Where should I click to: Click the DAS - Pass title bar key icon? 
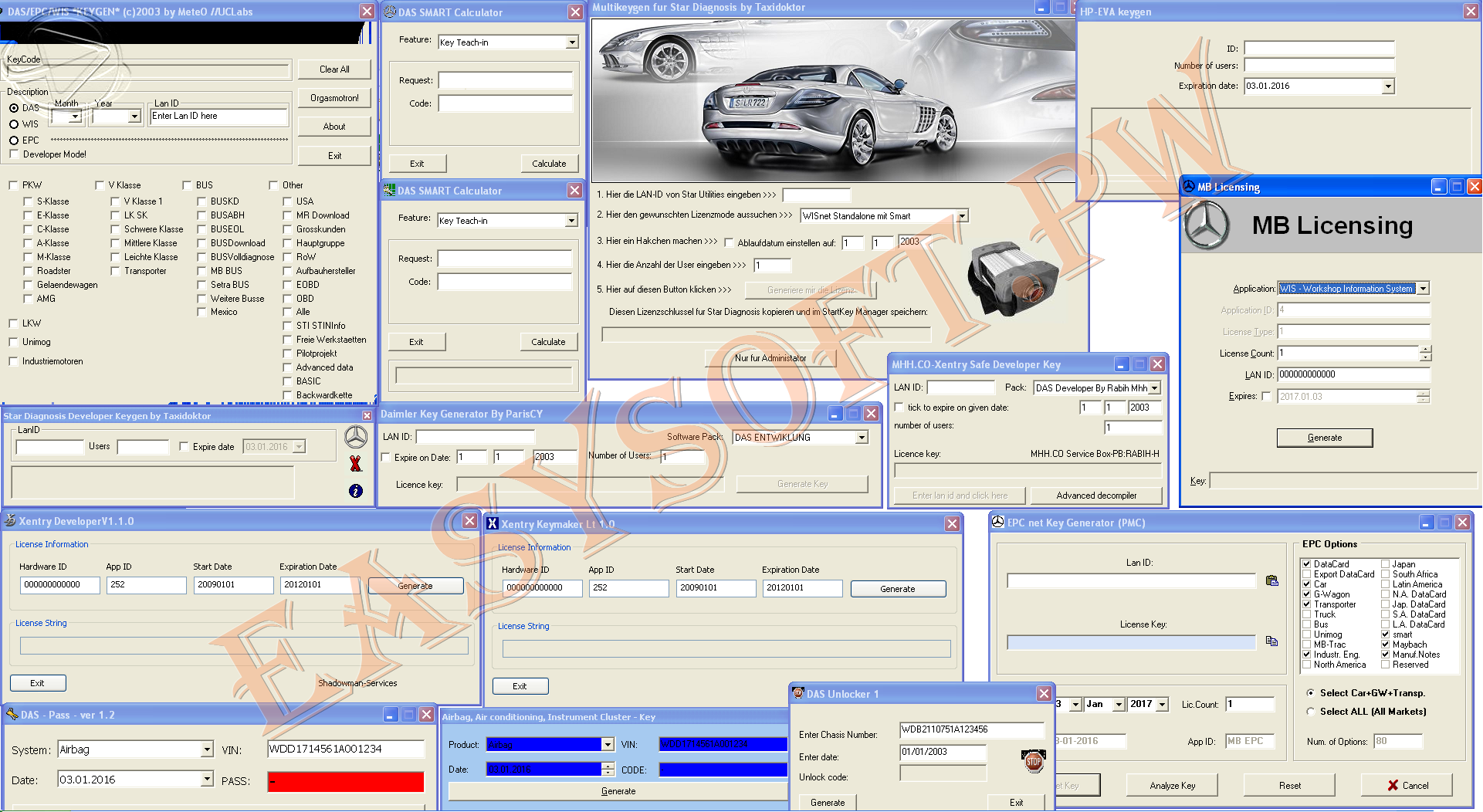(12, 714)
